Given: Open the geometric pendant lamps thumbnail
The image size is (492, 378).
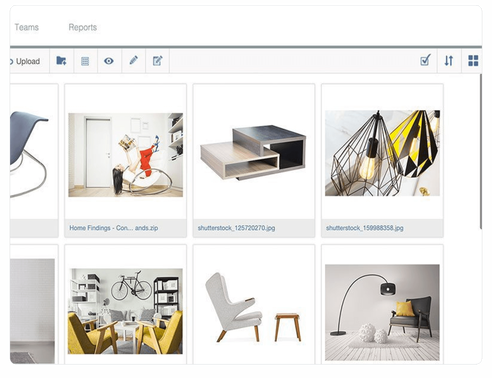Looking at the screenshot, I should coord(382,153).
